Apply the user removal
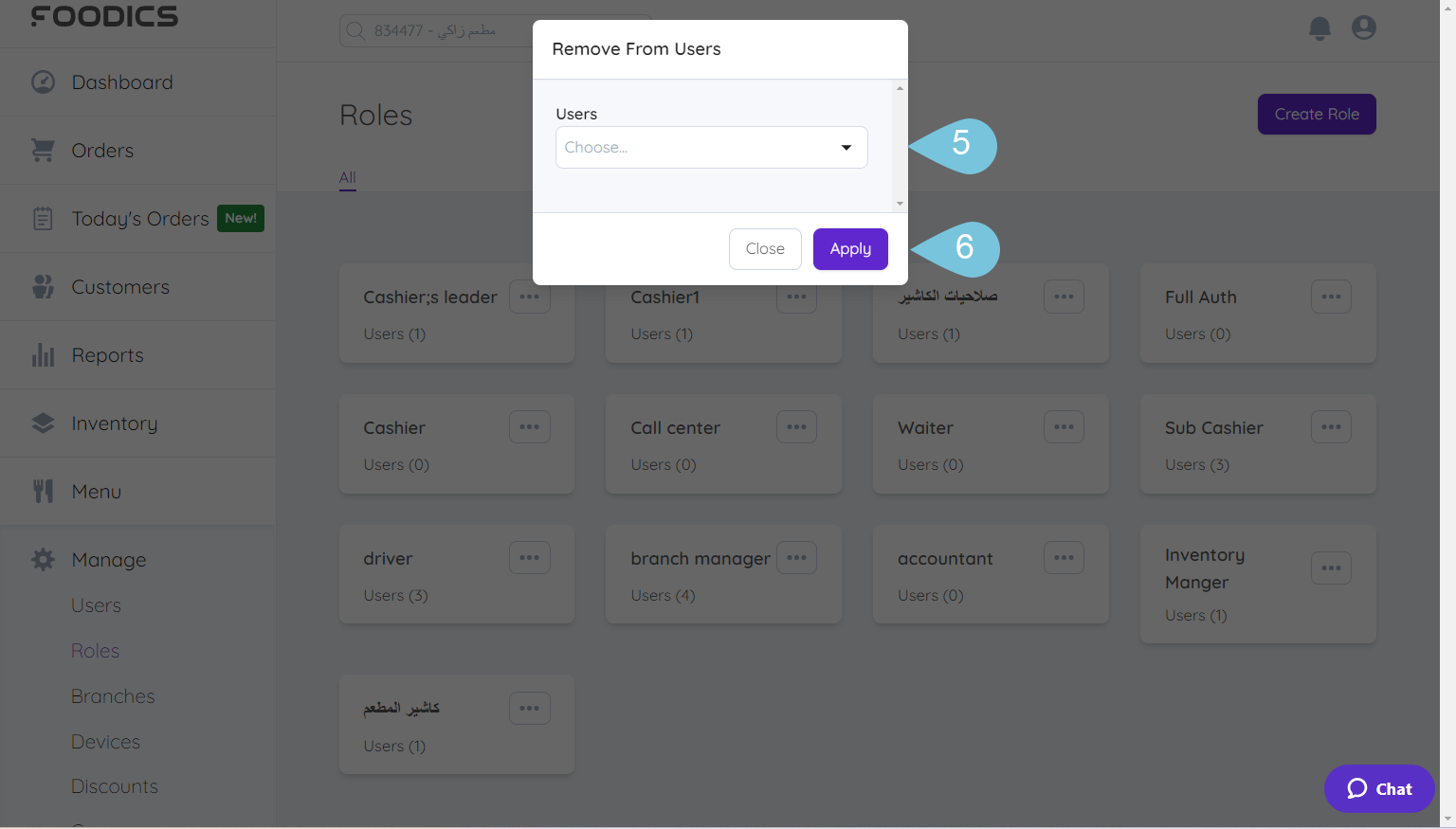This screenshot has width=1456, height=829. [849, 248]
